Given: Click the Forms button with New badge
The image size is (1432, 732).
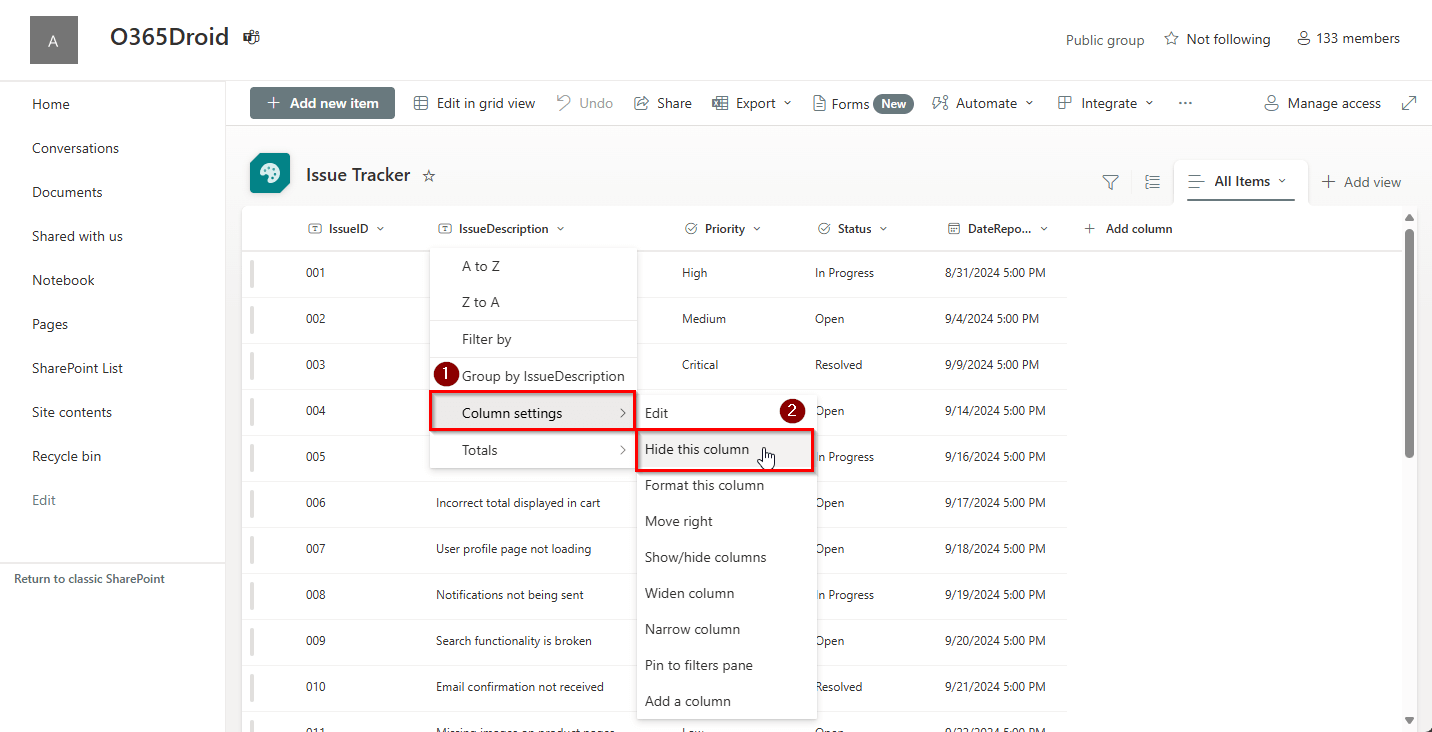Looking at the screenshot, I should (x=860, y=103).
